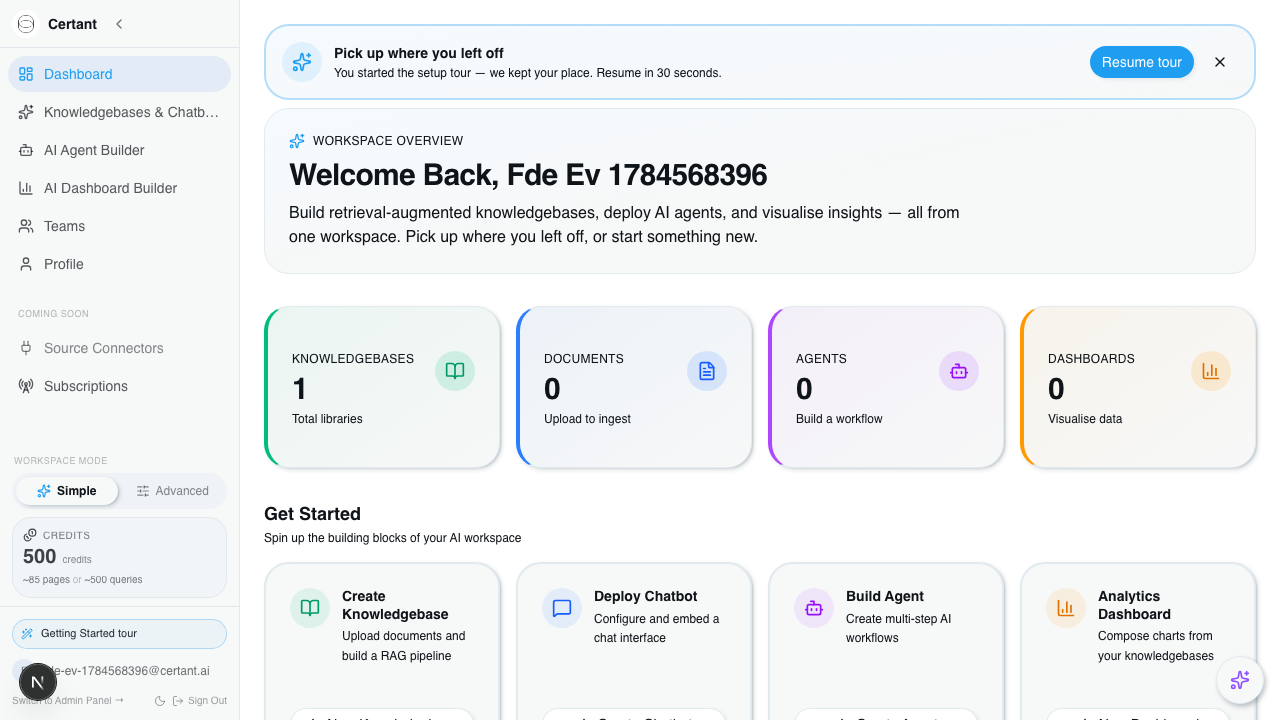Select the Upload to ingest label
This screenshot has width=1280, height=720.
coord(587,419)
